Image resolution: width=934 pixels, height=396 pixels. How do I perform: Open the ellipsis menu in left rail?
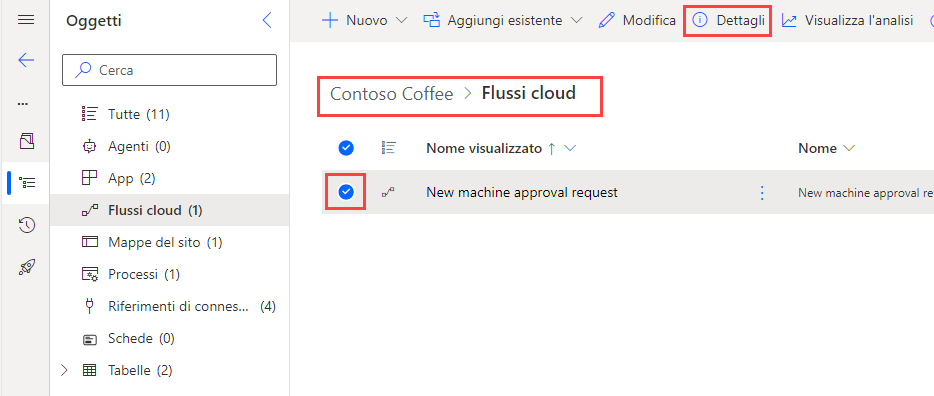(x=23, y=104)
